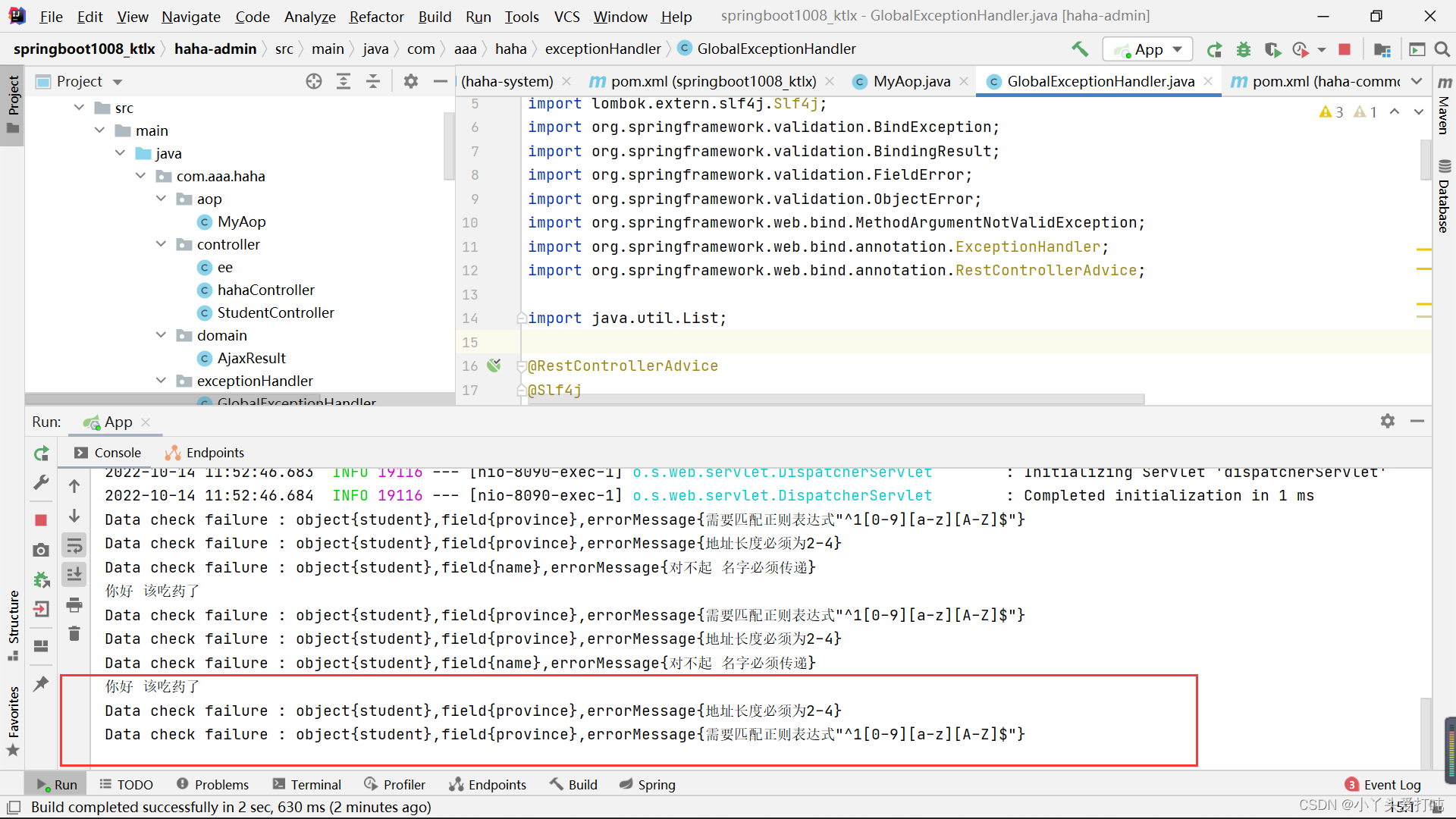Collapse the java folder node
The height and width of the screenshot is (819, 1456).
[120, 153]
